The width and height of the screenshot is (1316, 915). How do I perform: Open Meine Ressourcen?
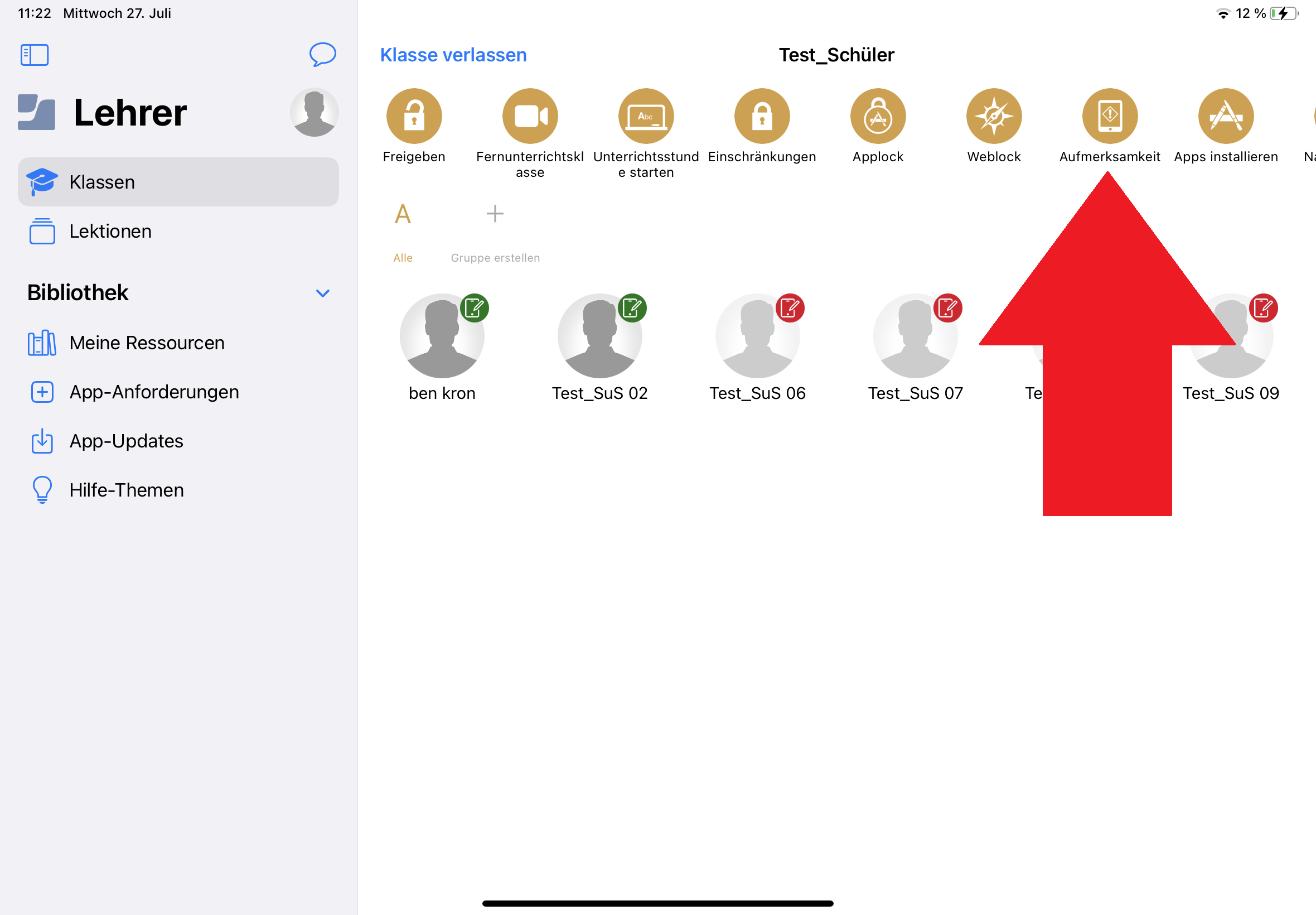point(178,343)
